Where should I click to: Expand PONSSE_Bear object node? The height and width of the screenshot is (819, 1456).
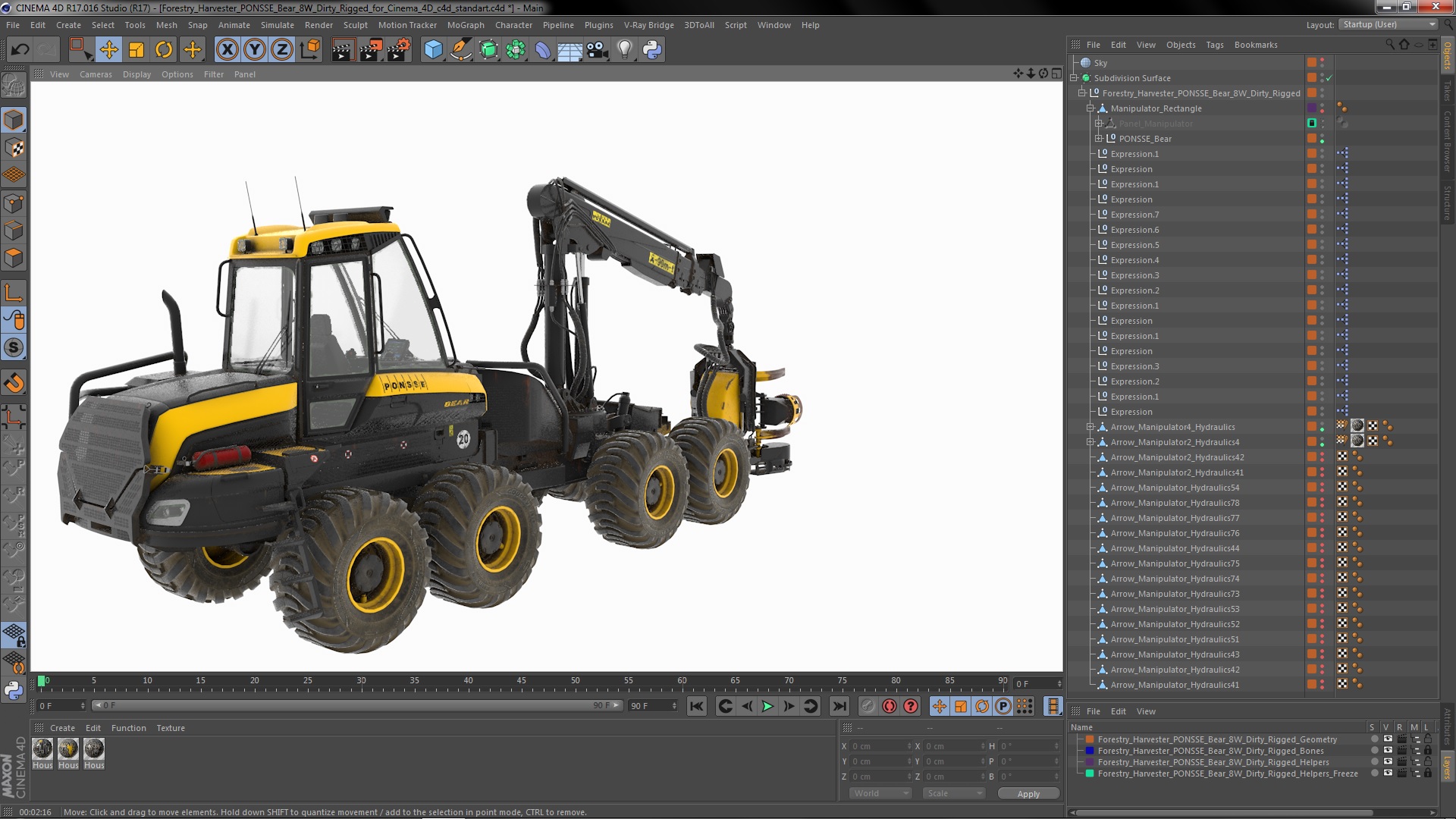(1098, 139)
